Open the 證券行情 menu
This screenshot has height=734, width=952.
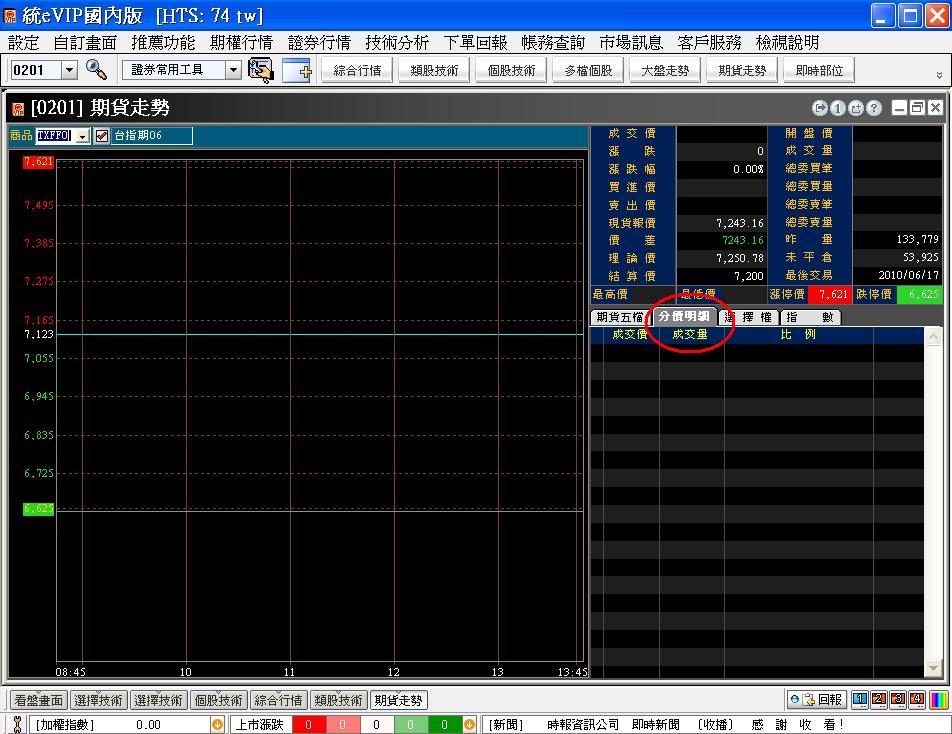click(319, 42)
